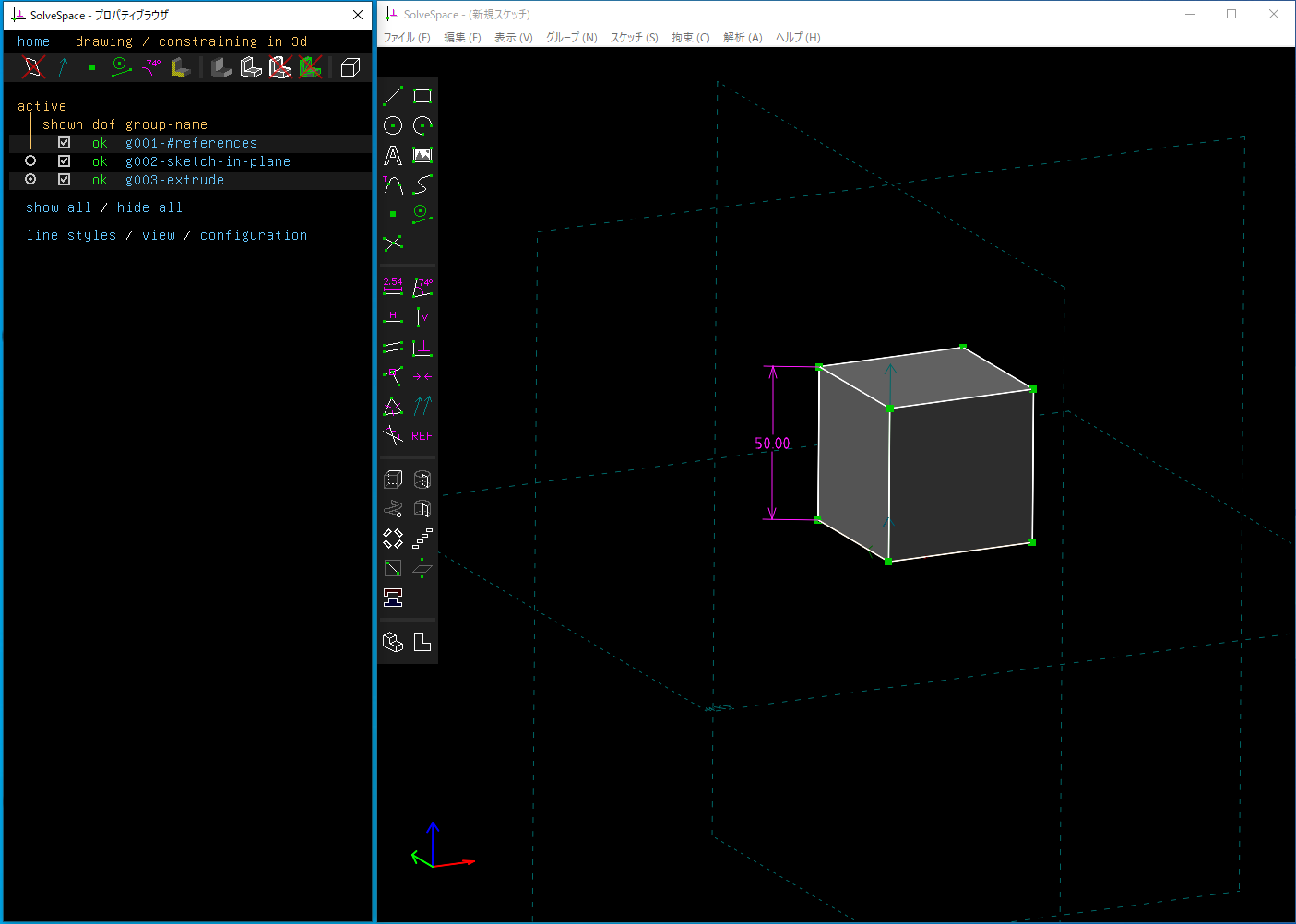The width and height of the screenshot is (1296, 924).
Task: Click the horizontal constraint H icon
Action: click(393, 317)
